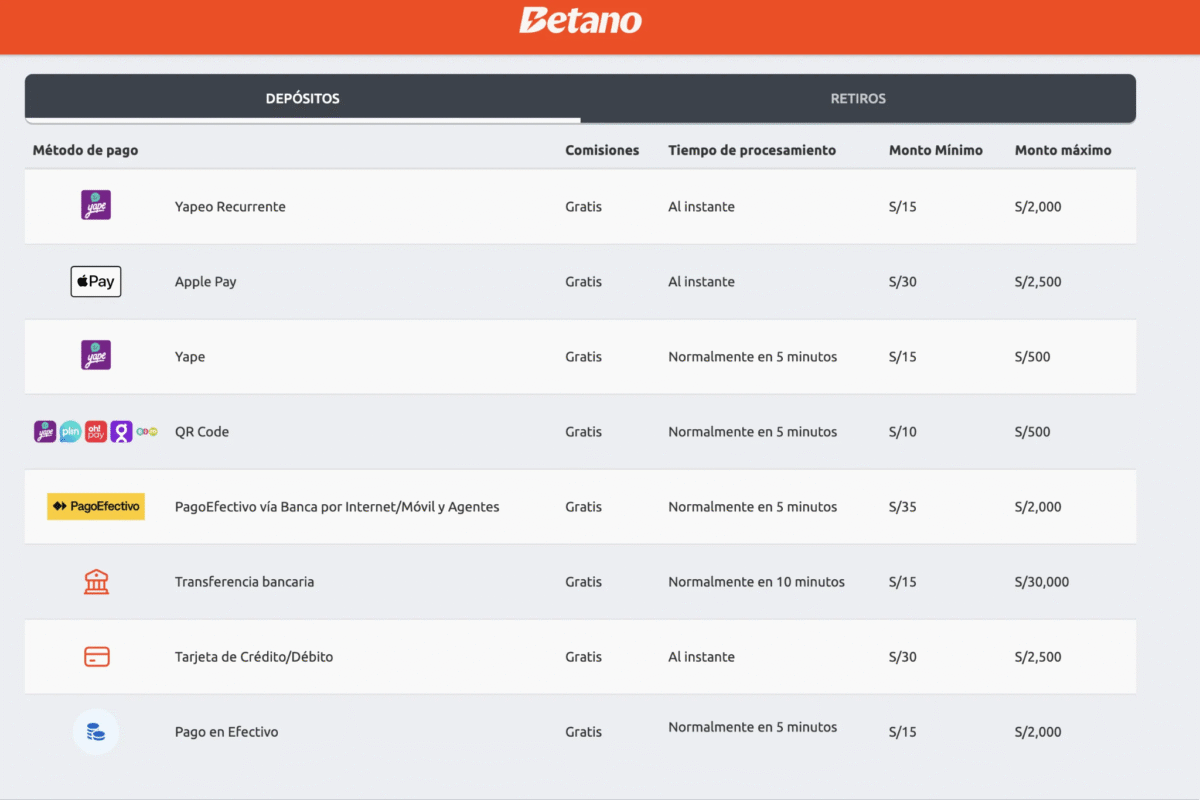Click the Yape icon in Yapeo Recurrente row
Viewport: 1200px width, 800px height.
click(x=96, y=205)
